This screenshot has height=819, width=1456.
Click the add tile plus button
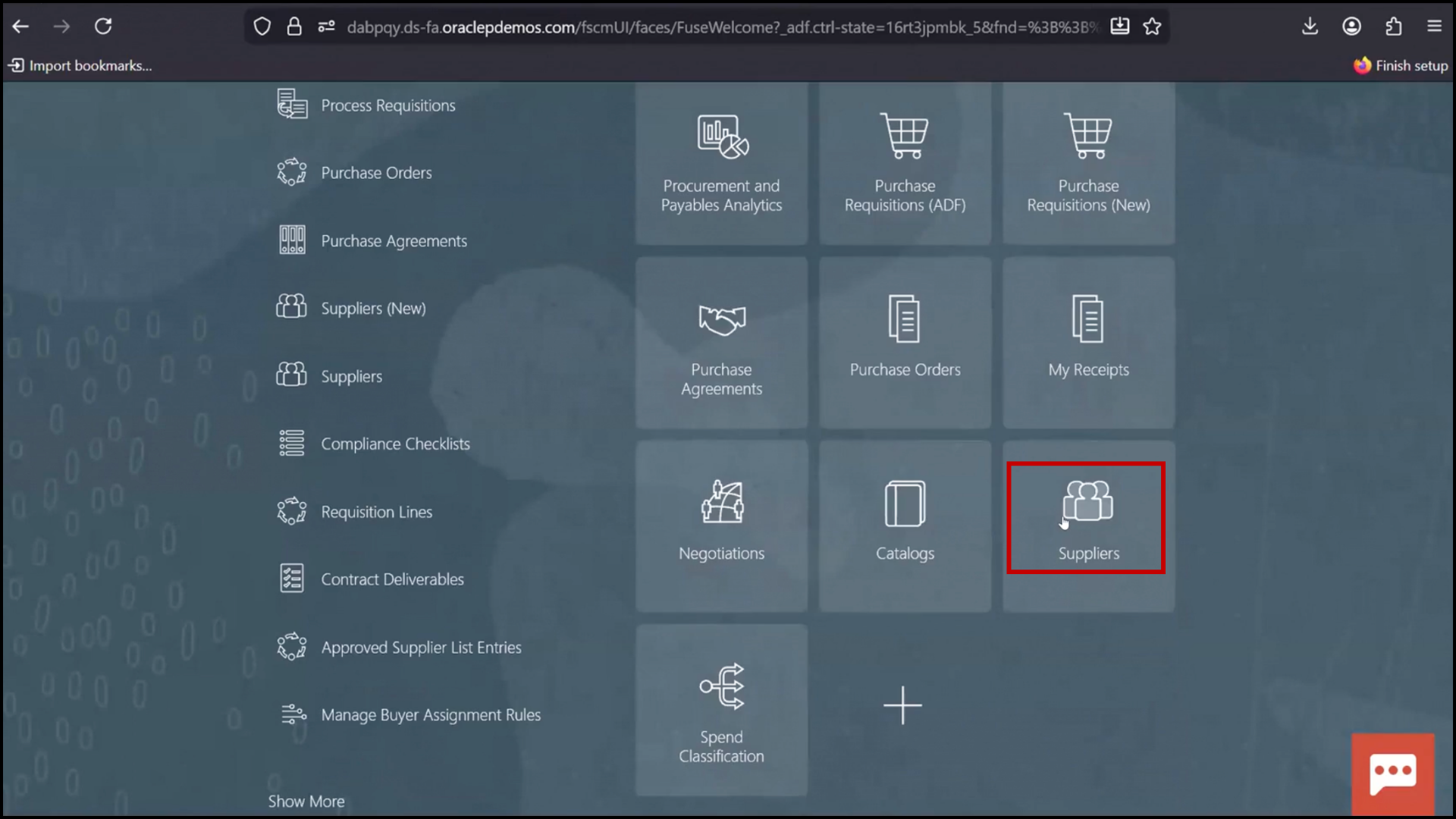pyautogui.click(x=902, y=705)
